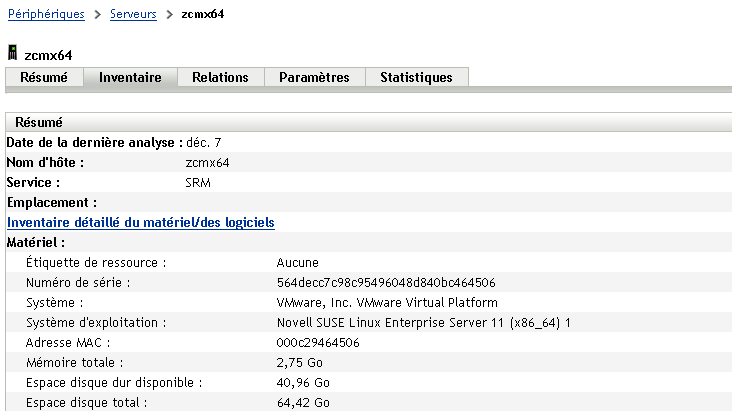
Task: Open the detailed hardware/software inventory link
Action: point(141,222)
